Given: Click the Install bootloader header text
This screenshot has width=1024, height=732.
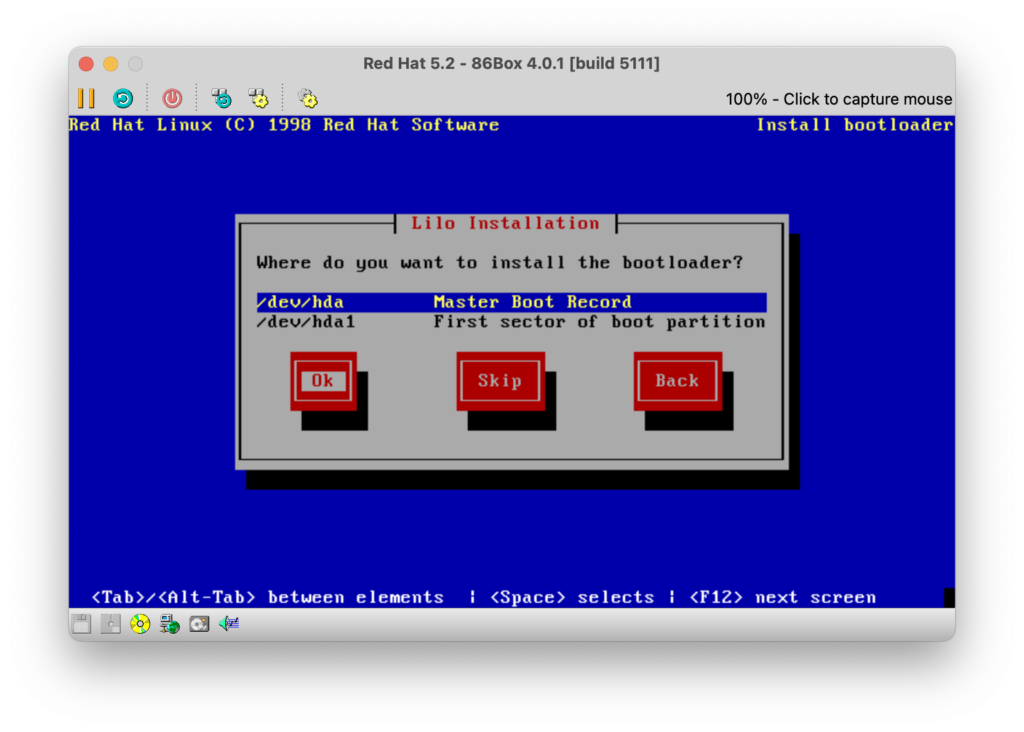Looking at the screenshot, I should click(x=855, y=125).
